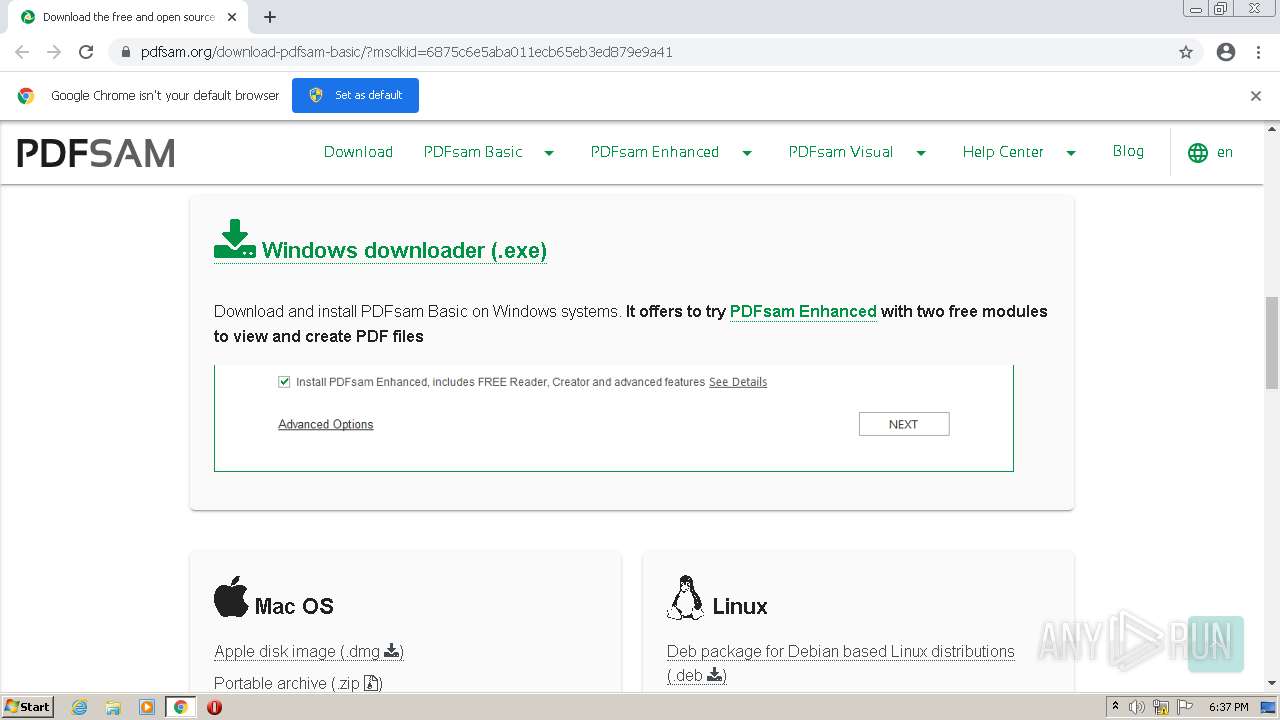Screen dimensions: 1280x720
Task: Go to the Blog page
Action: (x=1128, y=151)
